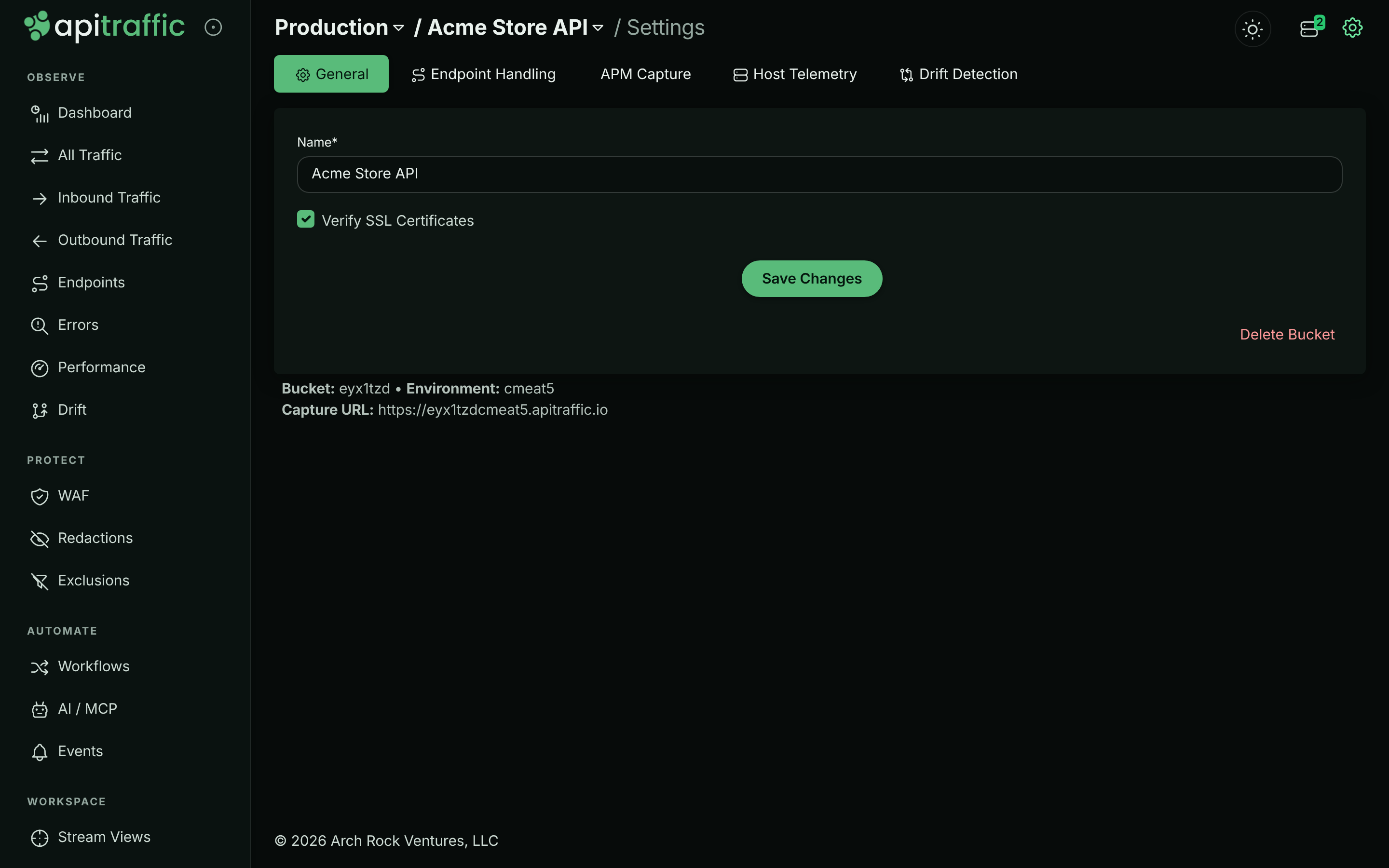Switch to the Drift Detection tab
This screenshot has height=868, width=1389.
pyautogui.click(x=958, y=74)
